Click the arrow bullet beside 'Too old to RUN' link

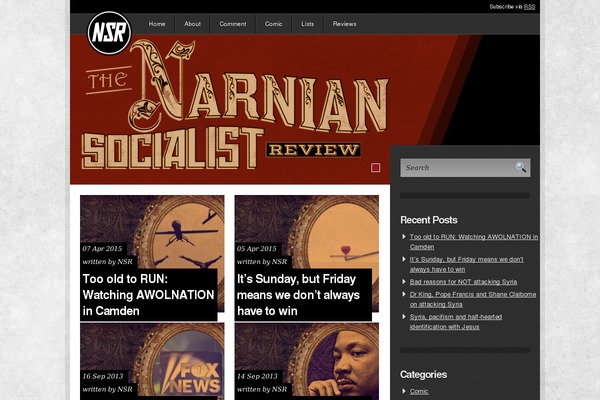pyautogui.click(x=404, y=237)
